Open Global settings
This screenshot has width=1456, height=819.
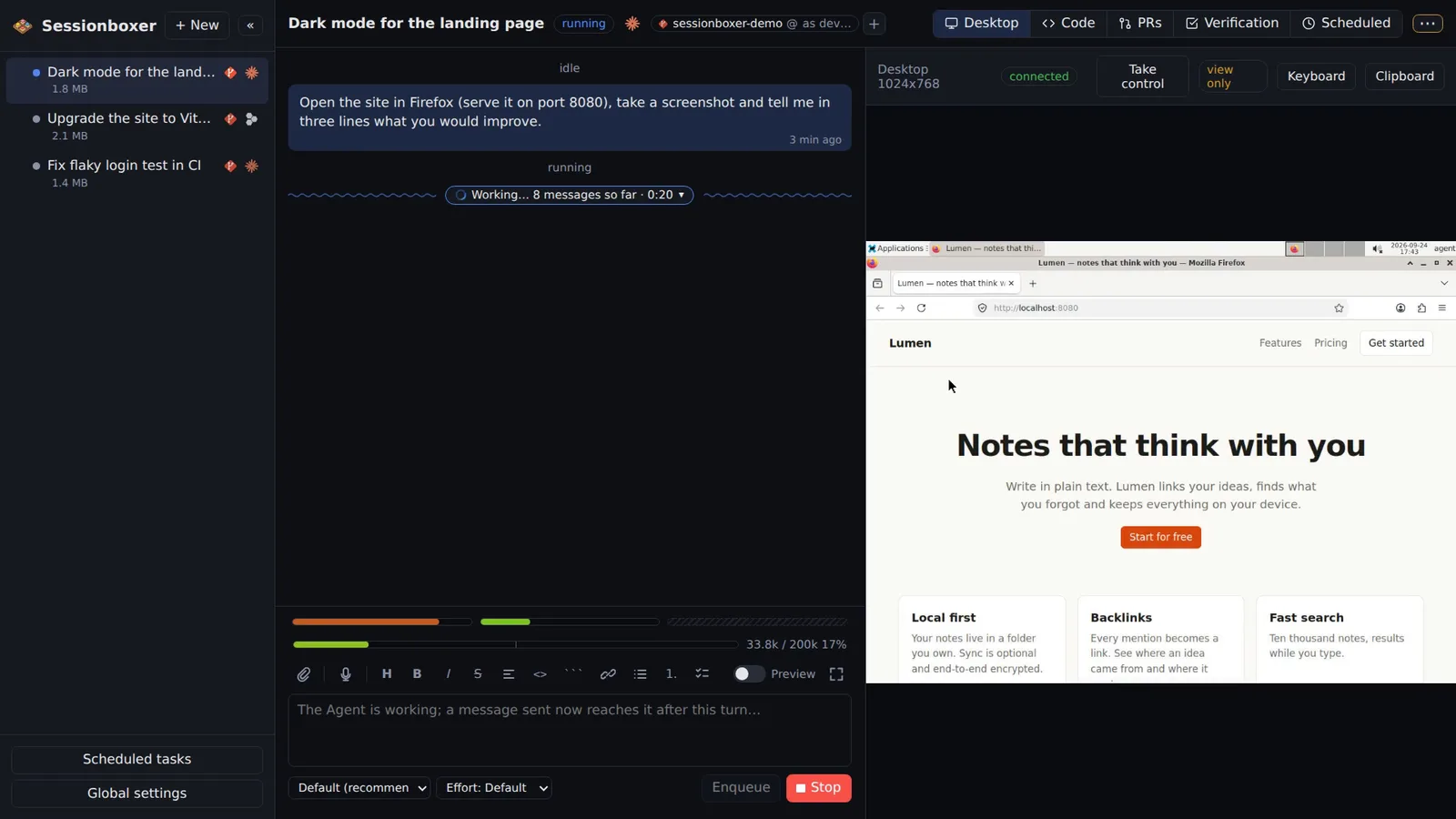(136, 794)
